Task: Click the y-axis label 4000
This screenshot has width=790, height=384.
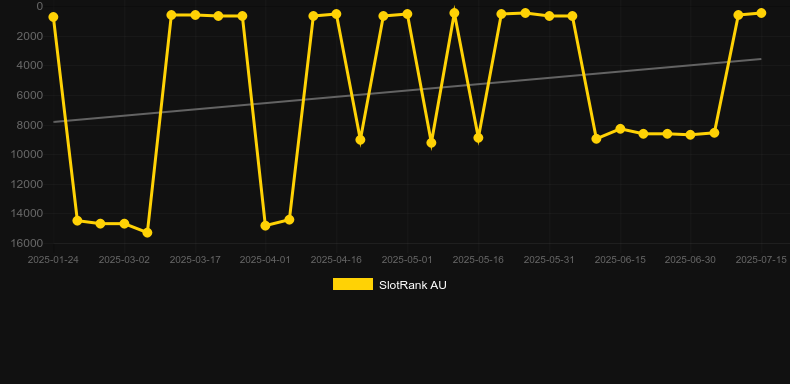Action: coord(30,66)
